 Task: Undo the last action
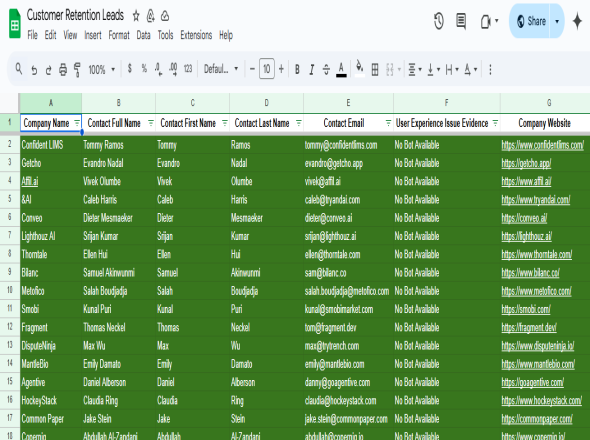click(x=34, y=70)
